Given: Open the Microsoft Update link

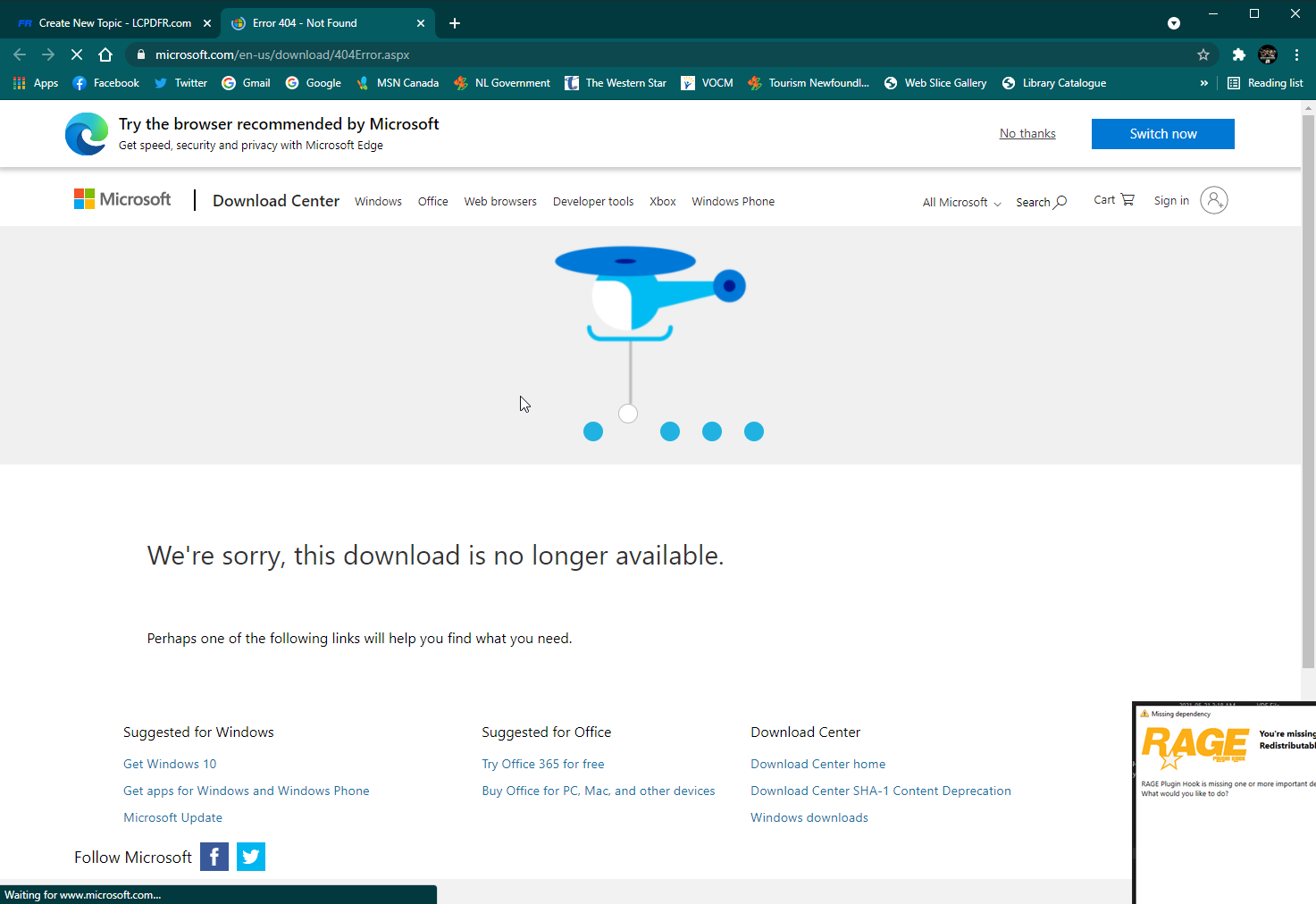Looking at the screenshot, I should point(173,818).
